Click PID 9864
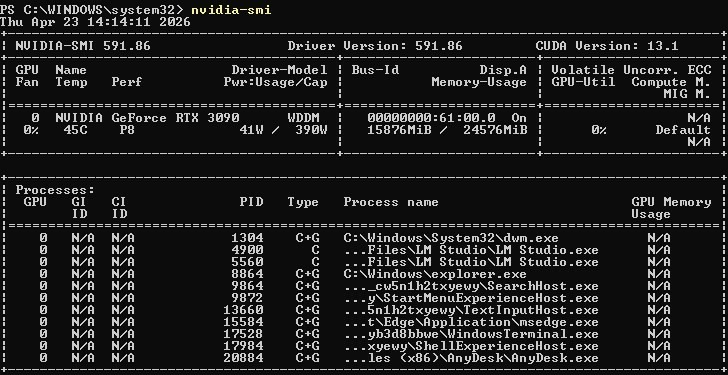 click(x=247, y=286)
